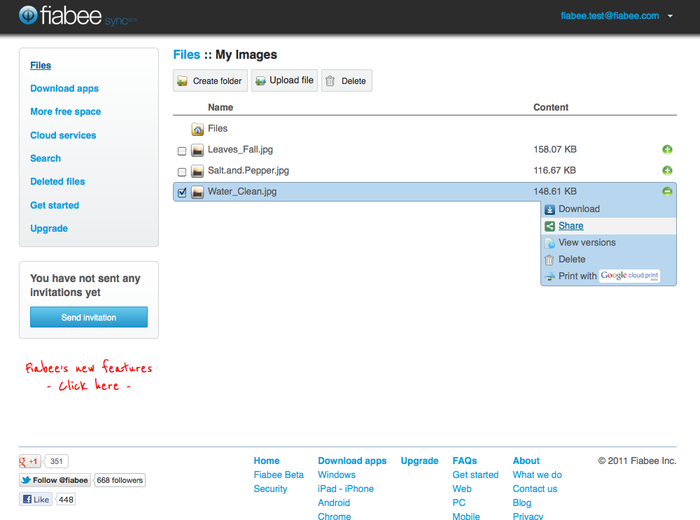Collapse the Water_Clean.jpg options menu

pos(667,192)
